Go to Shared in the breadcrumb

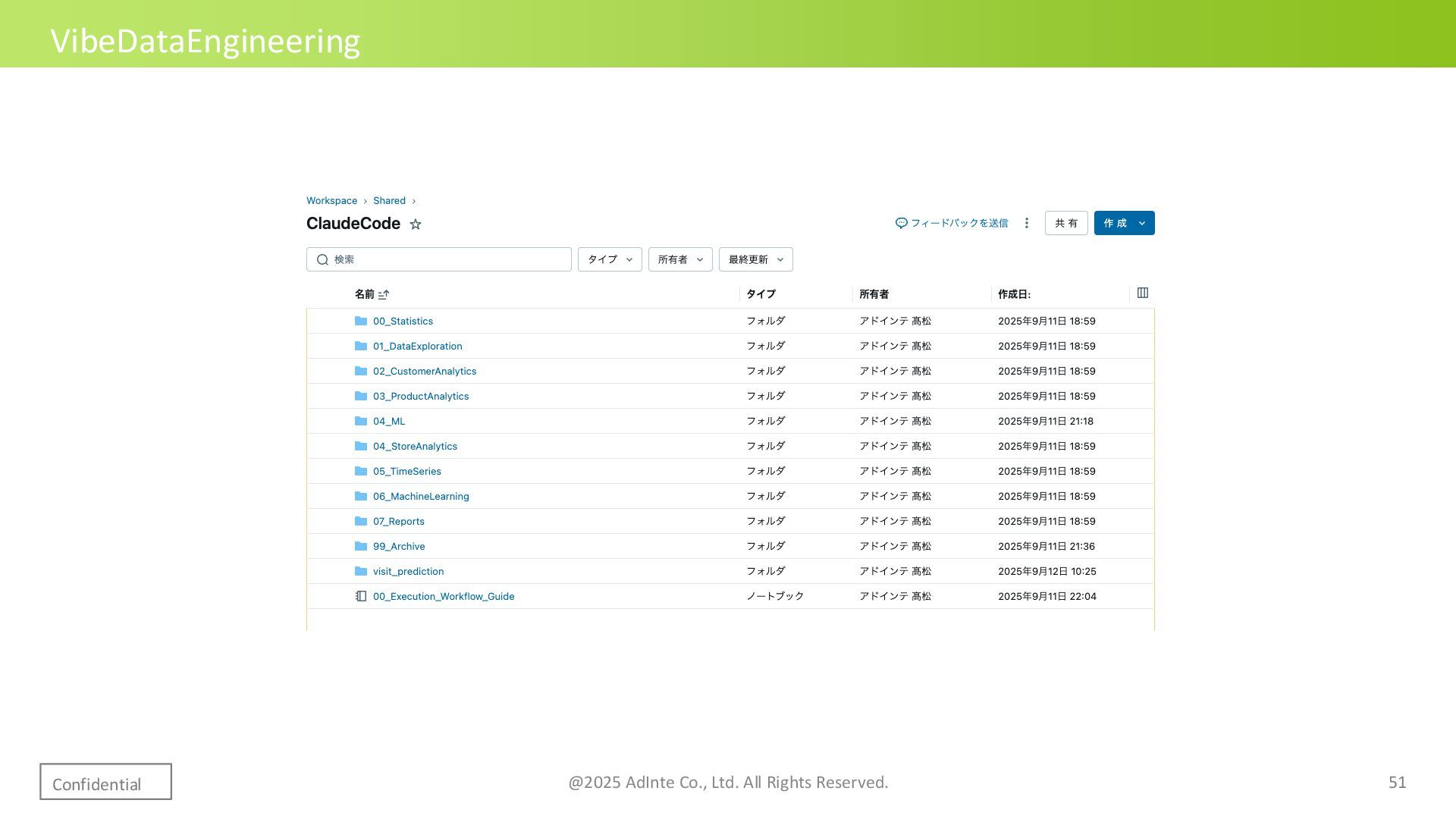[x=389, y=201]
